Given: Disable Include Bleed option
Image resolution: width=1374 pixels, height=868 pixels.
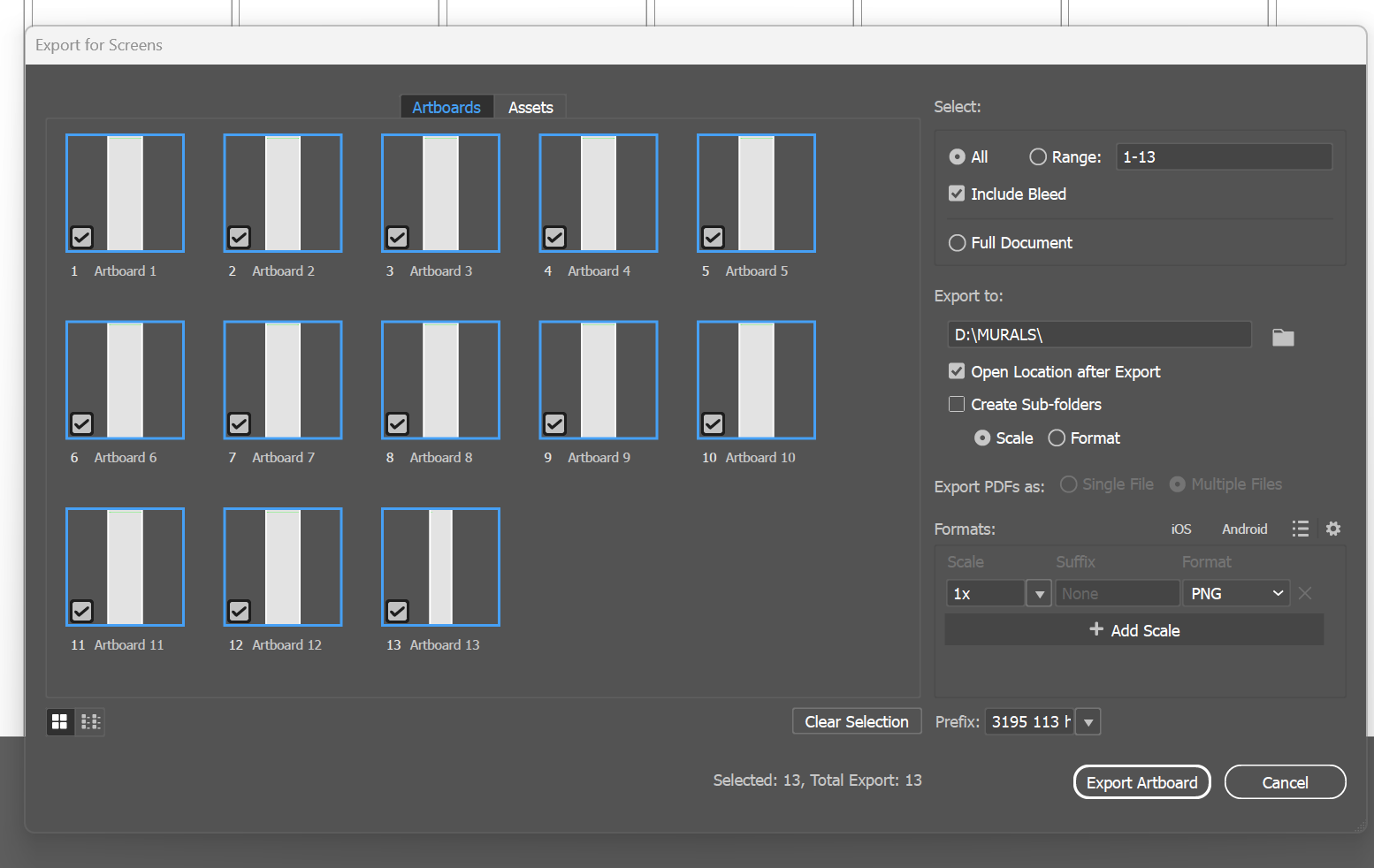Looking at the screenshot, I should click(957, 194).
